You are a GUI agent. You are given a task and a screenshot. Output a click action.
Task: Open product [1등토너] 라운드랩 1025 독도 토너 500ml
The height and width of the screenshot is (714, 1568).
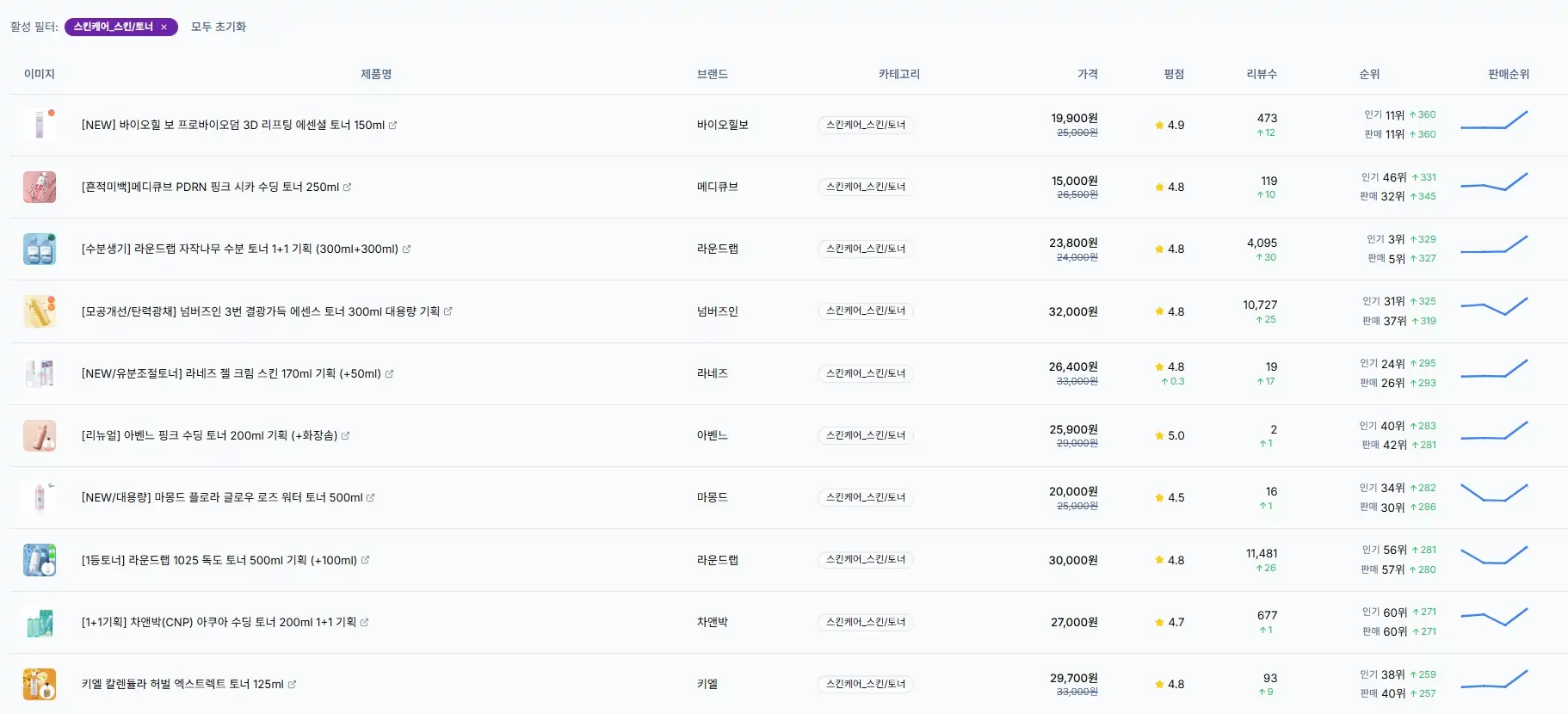(219, 560)
